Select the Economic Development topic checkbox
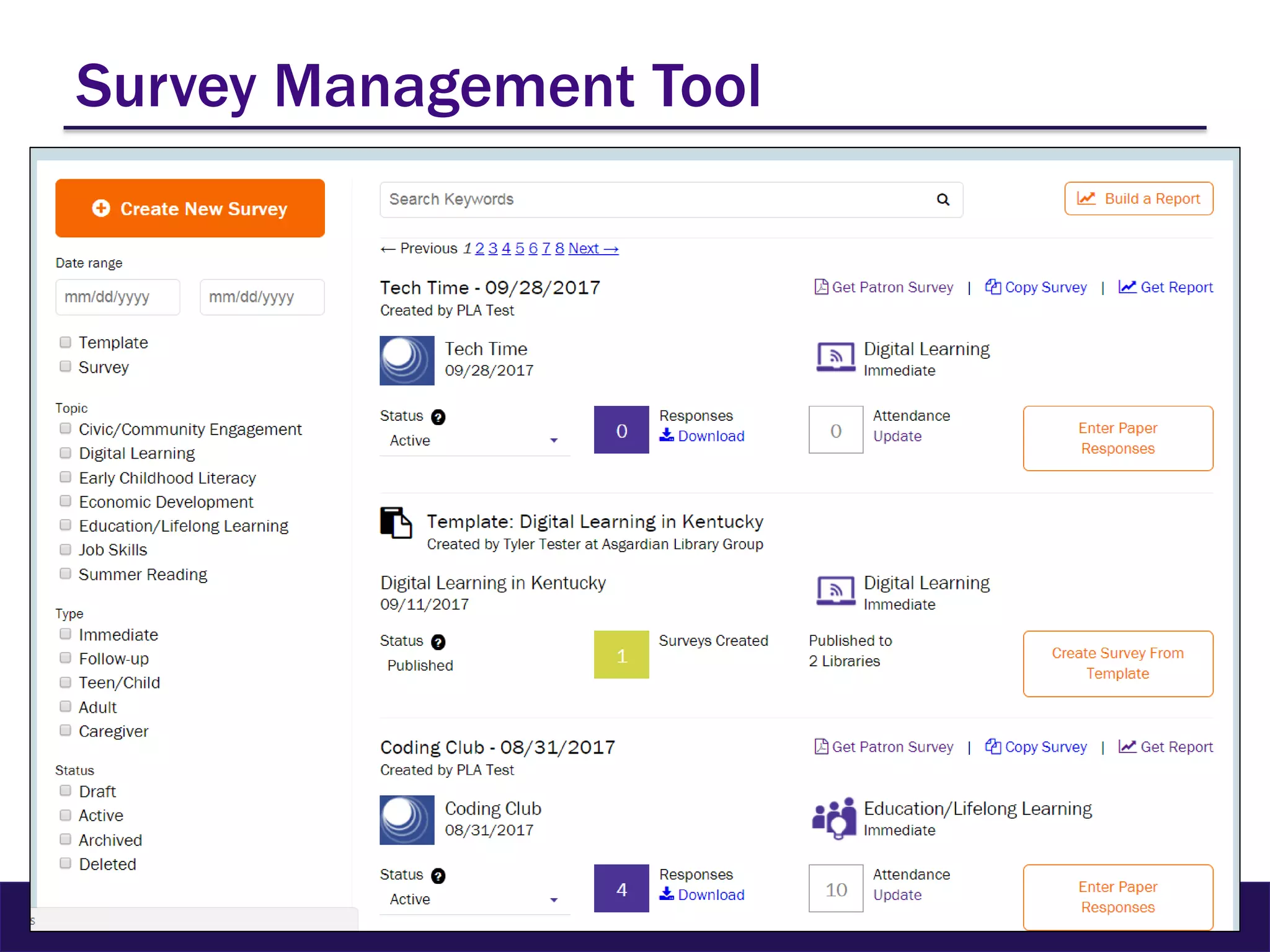Viewport: 1270px width, 952px height. click(65, 501)
